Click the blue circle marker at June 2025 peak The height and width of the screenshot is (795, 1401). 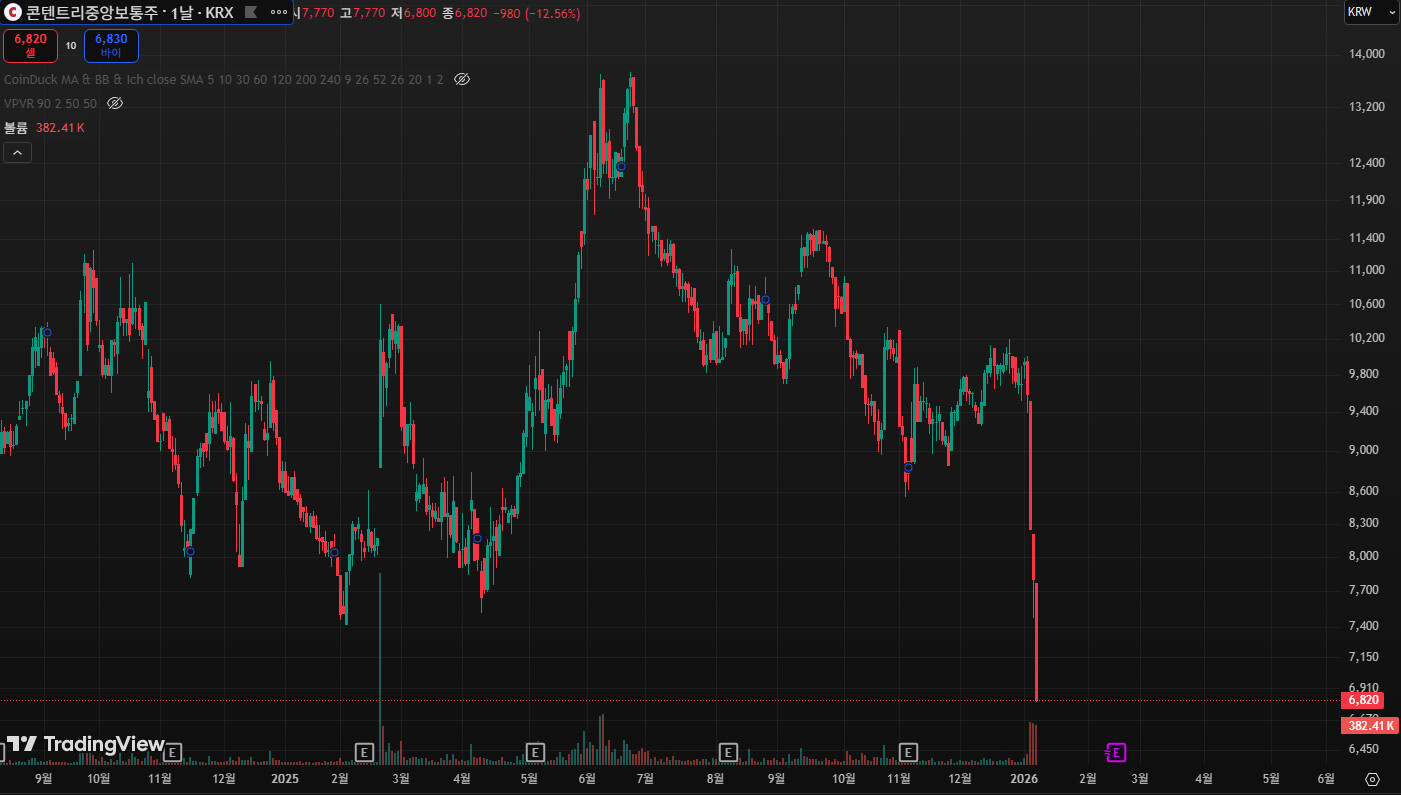[x=621, y=167]
